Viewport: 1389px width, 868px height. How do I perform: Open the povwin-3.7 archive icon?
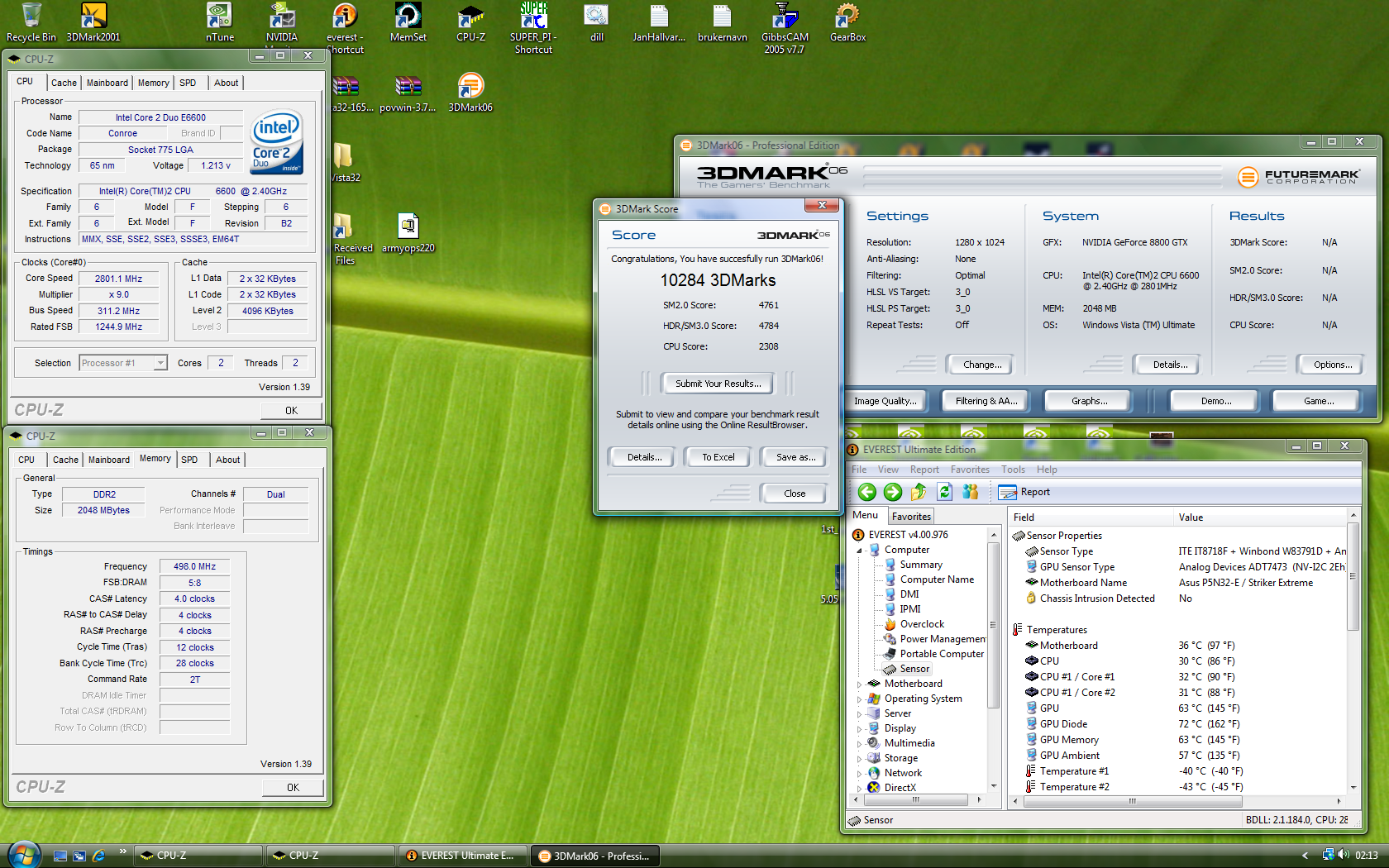coord(408,93)
